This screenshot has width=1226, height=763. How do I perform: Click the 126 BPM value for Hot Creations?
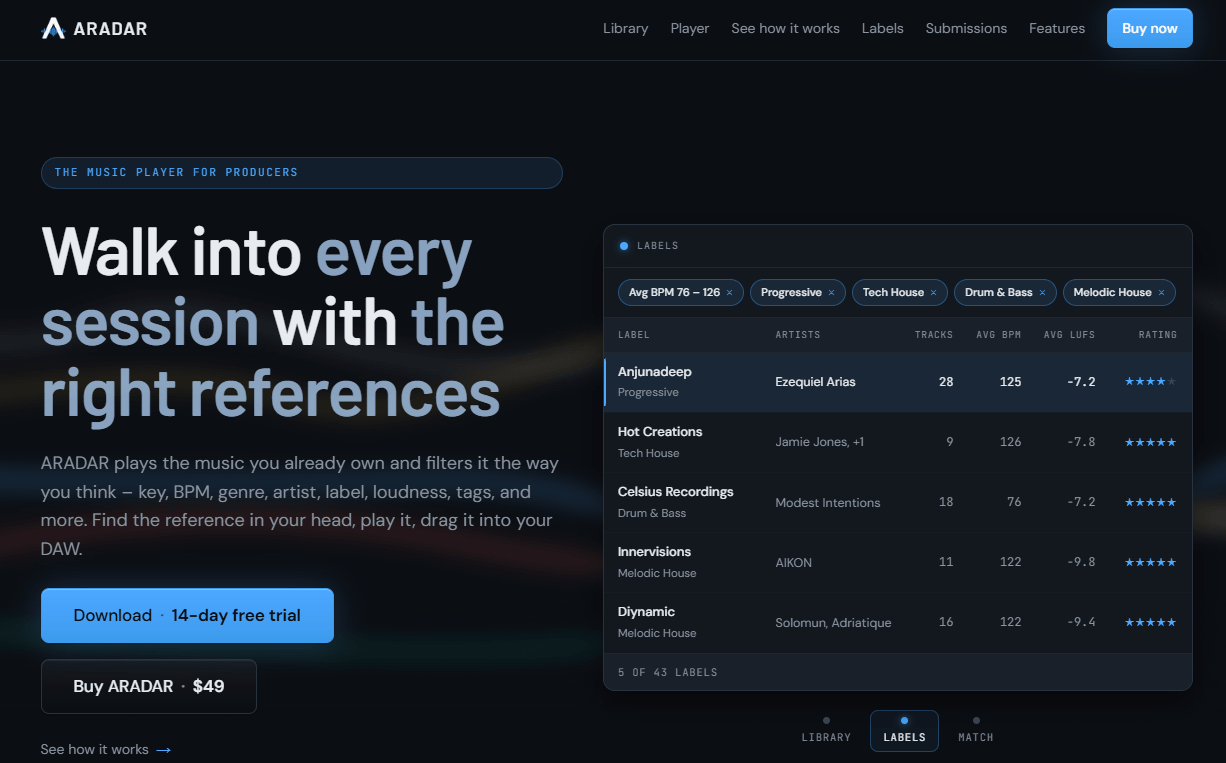[1011, 442]
